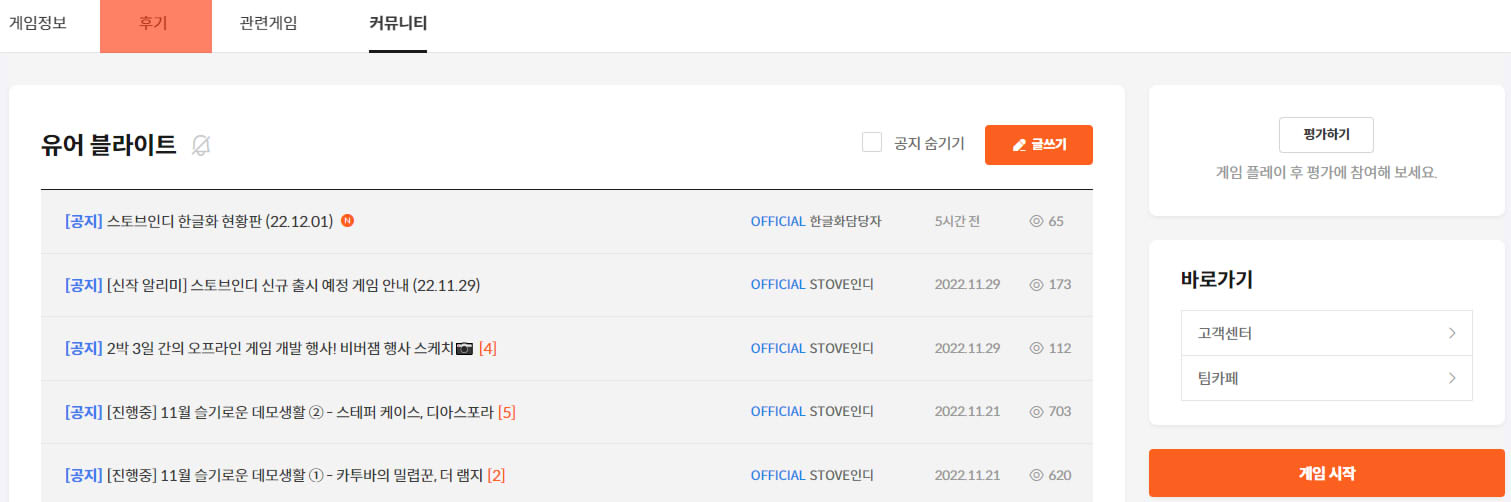1511x502 pixels.
Task: Go to the 게임정보 tab
Action: point(38,23)
